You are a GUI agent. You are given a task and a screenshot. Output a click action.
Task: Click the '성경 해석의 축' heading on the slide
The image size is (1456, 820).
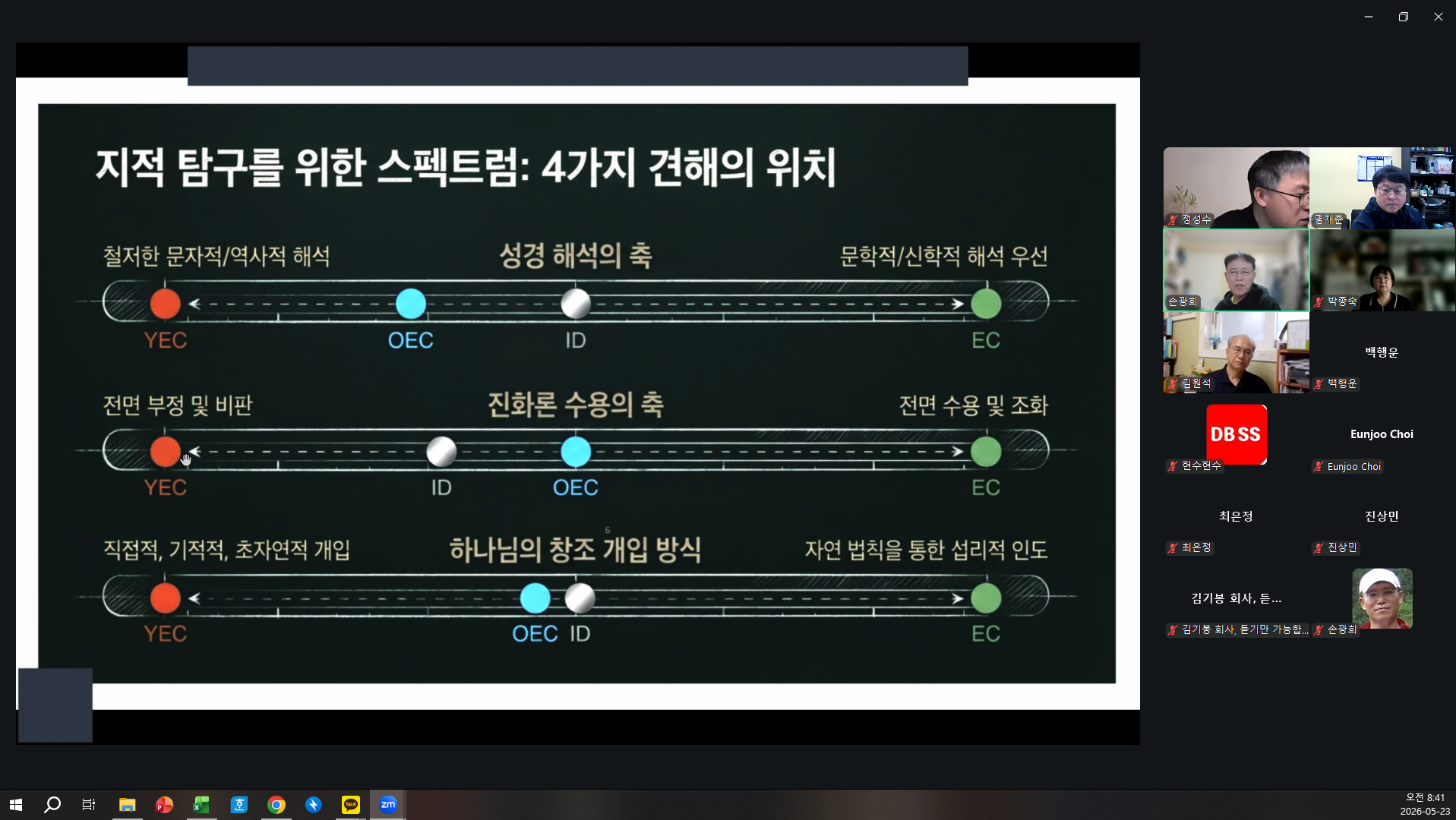click(x=576, y=255)
